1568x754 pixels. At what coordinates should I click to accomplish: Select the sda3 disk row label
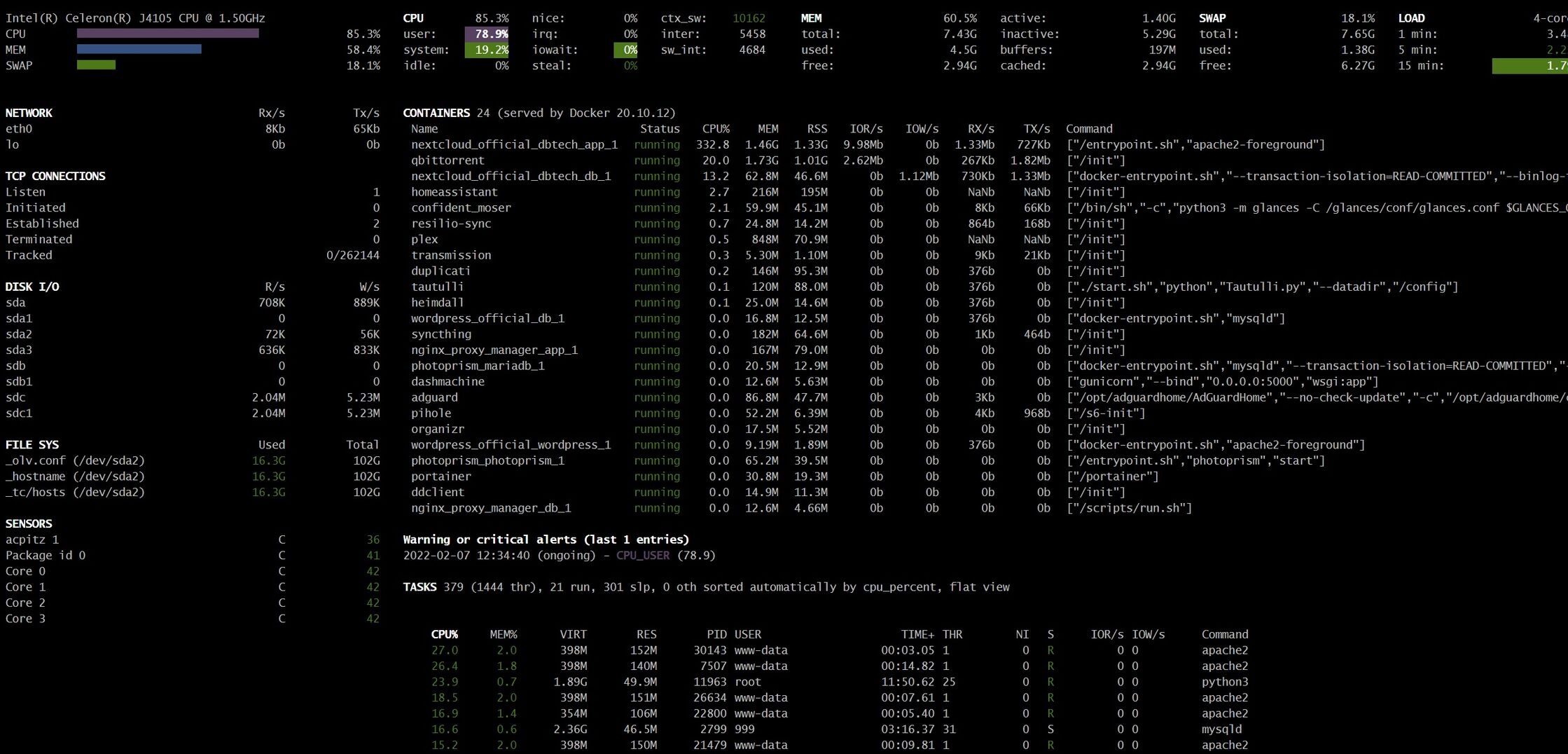pyautogui.click(x=19, y=350)
